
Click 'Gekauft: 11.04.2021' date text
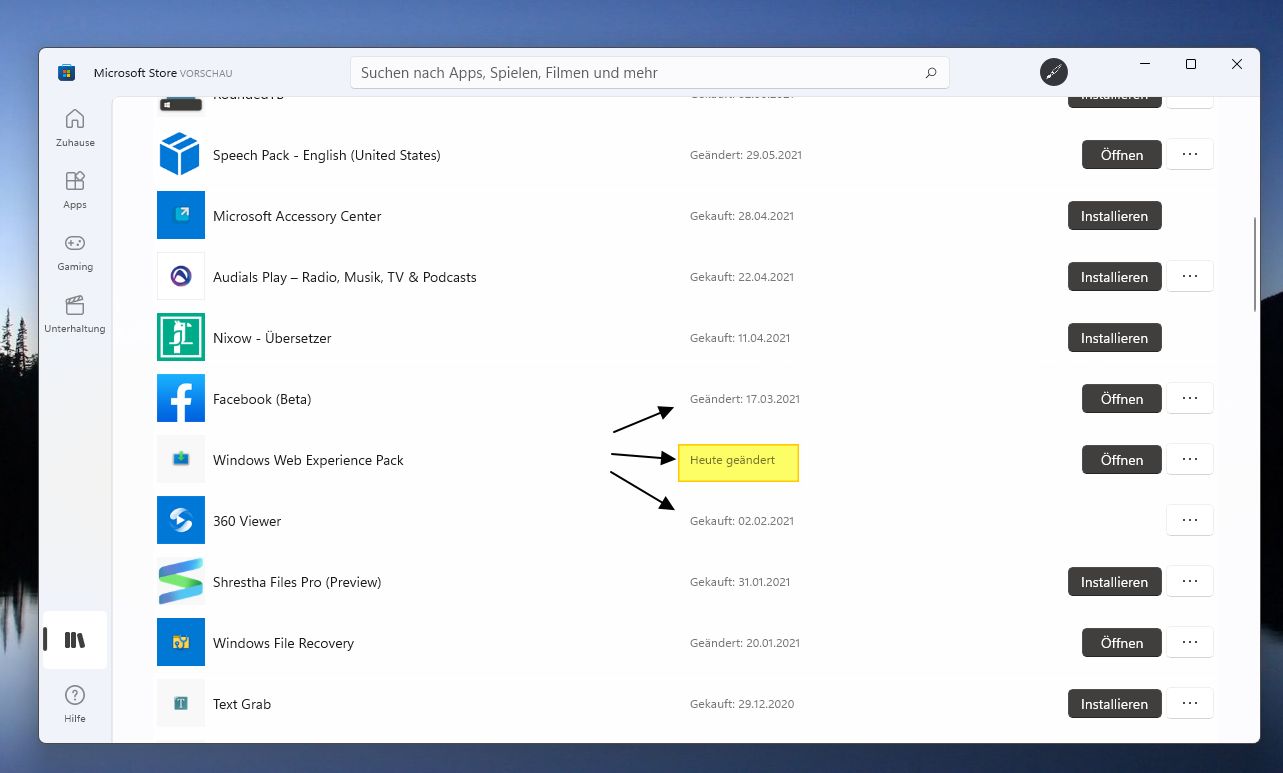point(740,338)
